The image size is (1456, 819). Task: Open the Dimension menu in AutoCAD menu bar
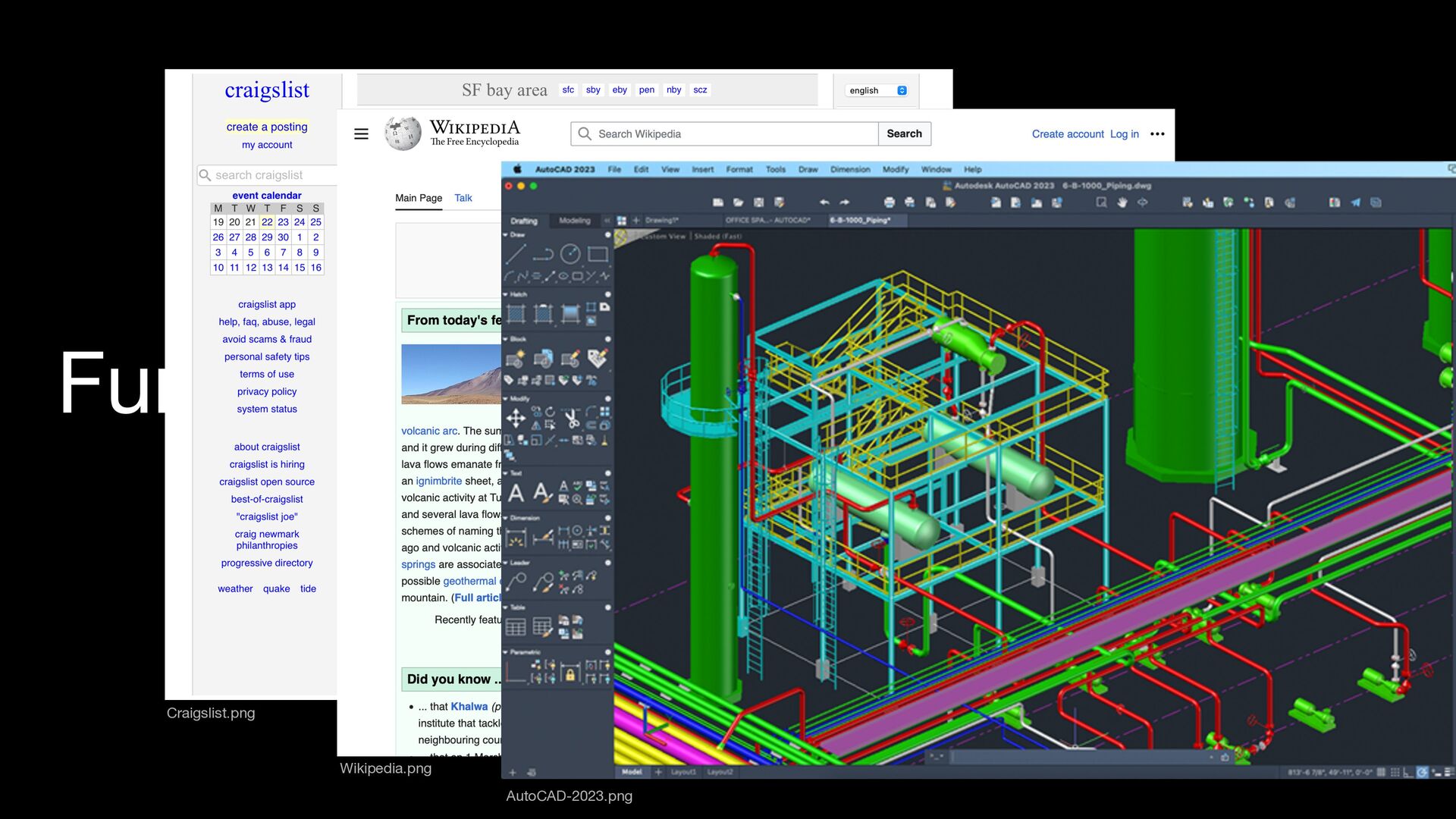(850, 170)
